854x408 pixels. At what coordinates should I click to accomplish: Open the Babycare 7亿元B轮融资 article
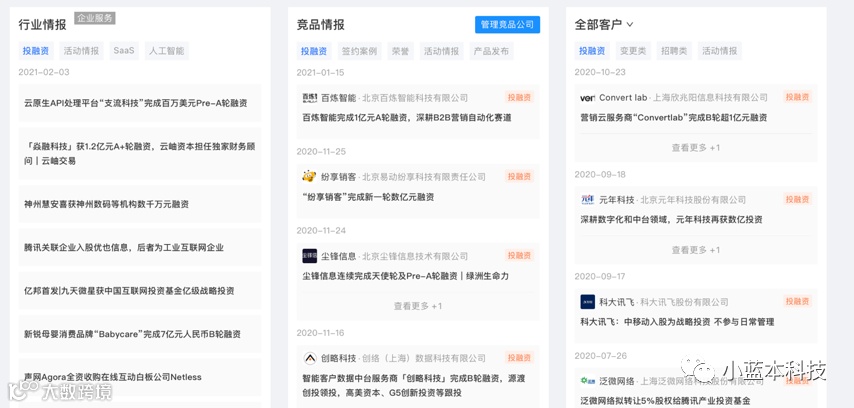point(140,334)
